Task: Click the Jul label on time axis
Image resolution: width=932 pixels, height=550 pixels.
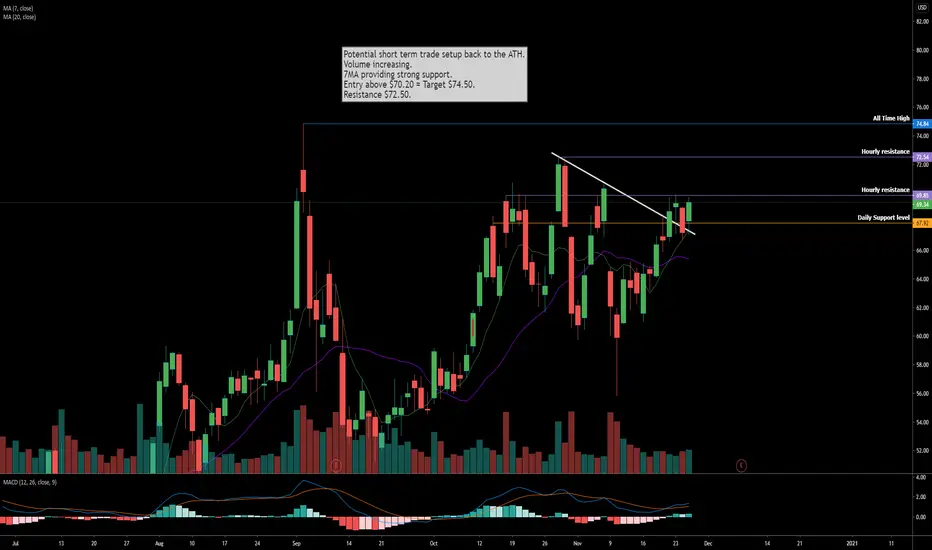Action: coord(15,543)
